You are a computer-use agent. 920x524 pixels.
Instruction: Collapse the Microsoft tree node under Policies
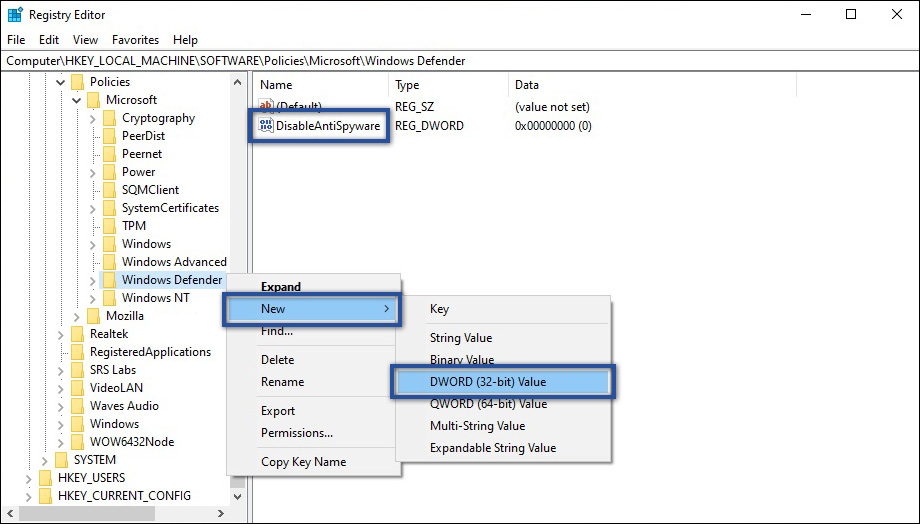tap(76, 100)
